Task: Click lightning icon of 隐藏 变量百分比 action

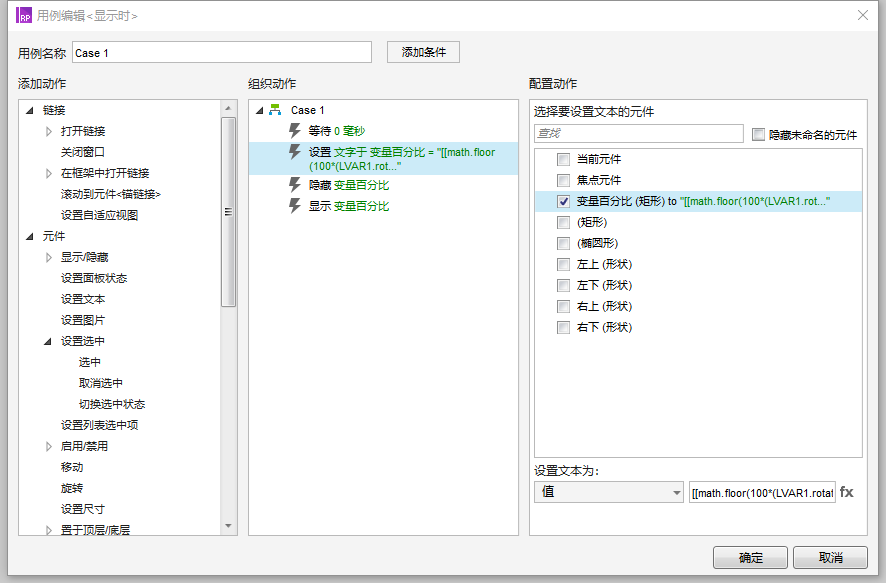Action: pyautogui.click(x=294, y=185)
